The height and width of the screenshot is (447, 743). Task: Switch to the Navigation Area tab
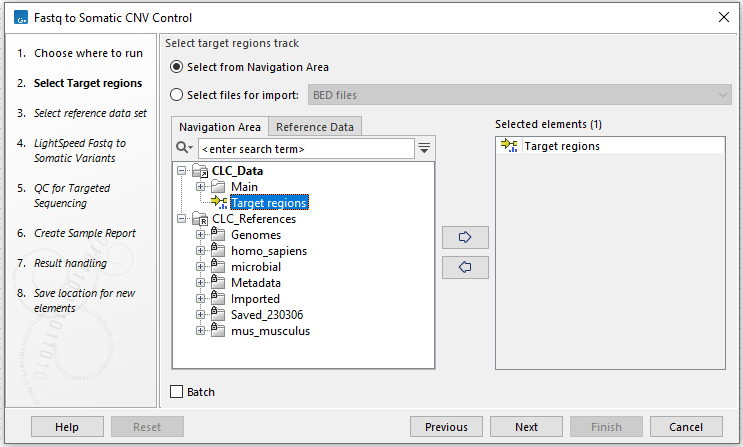coord(220,127)
